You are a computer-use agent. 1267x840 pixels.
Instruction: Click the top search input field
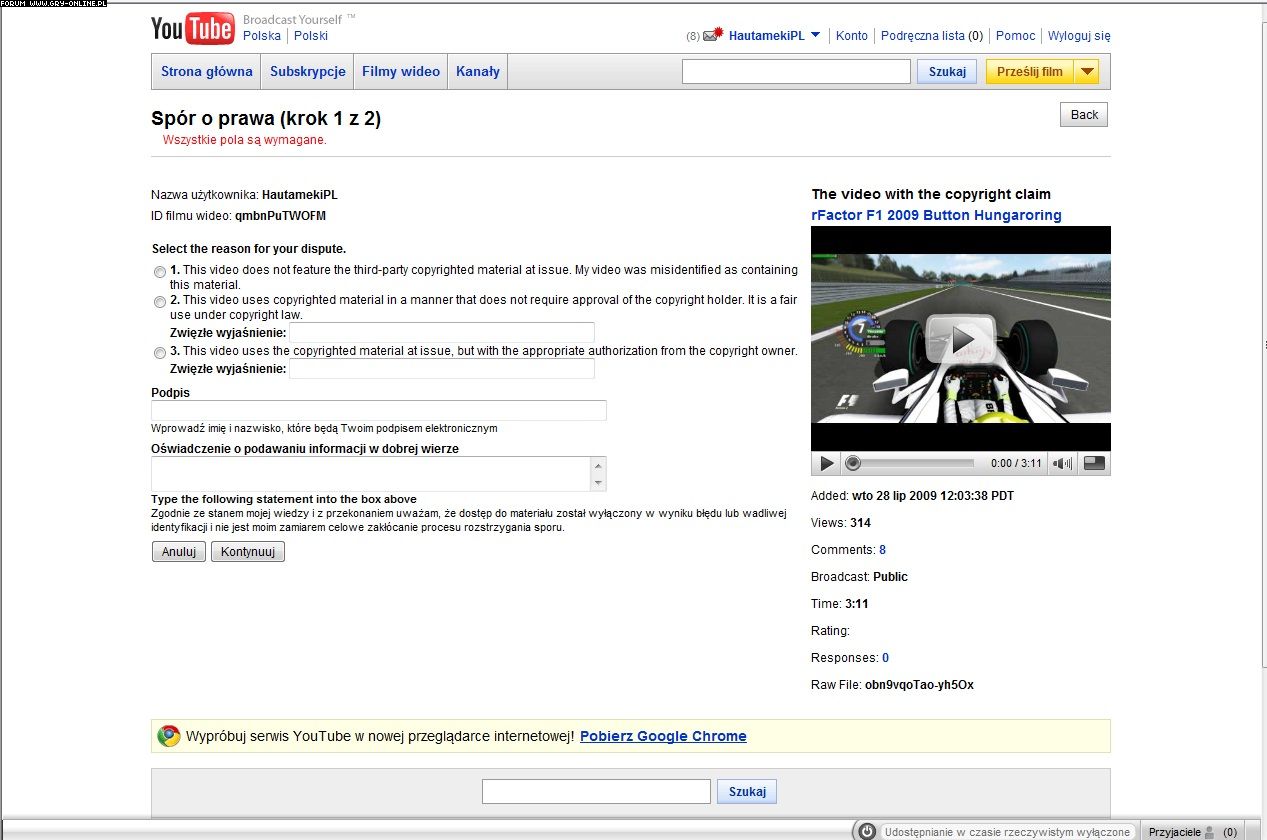(x=797, y=72)
